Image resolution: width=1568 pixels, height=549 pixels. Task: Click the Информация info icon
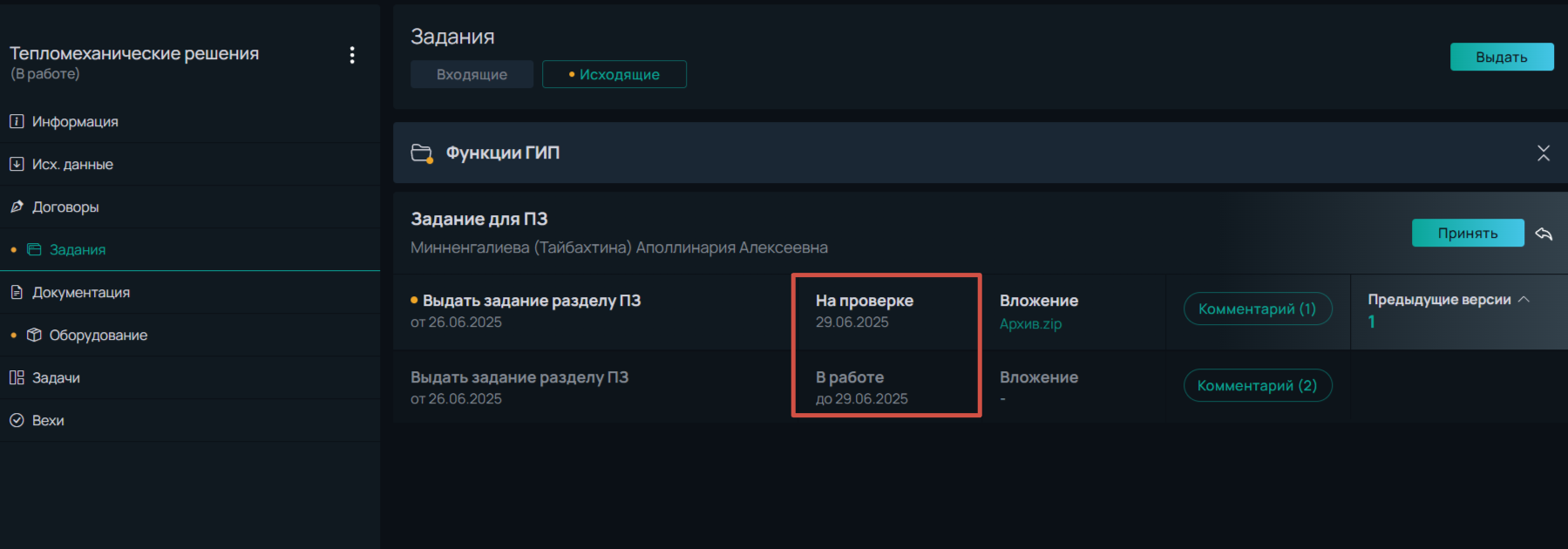click(x=17, y=121)
